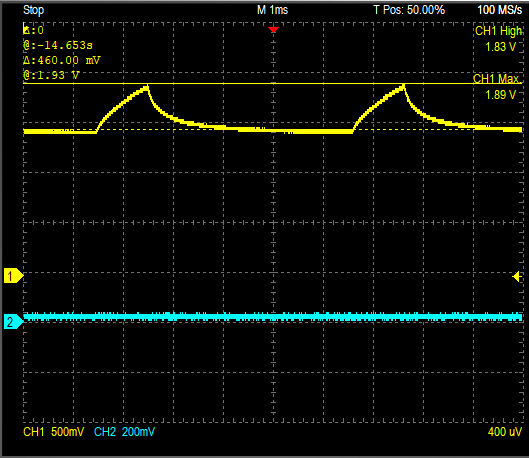Click the 100 MS/s sample rate label
The height and width of the screenshot is (458, 529).
click(x=500, y=10)
